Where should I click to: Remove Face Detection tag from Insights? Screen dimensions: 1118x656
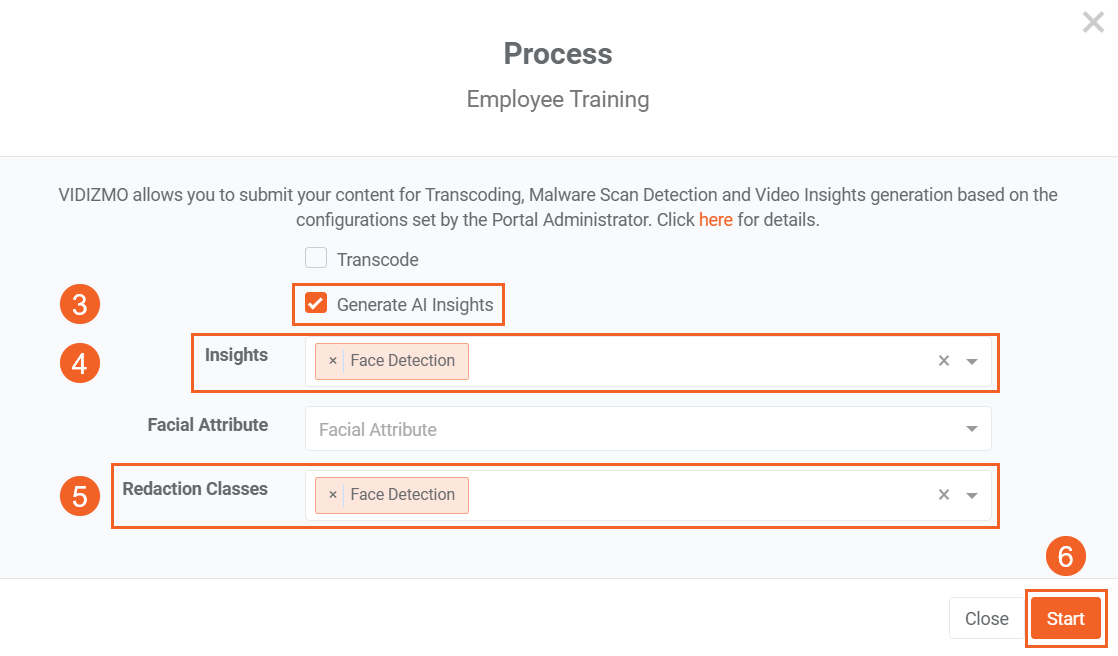click(x=332, y=361)
